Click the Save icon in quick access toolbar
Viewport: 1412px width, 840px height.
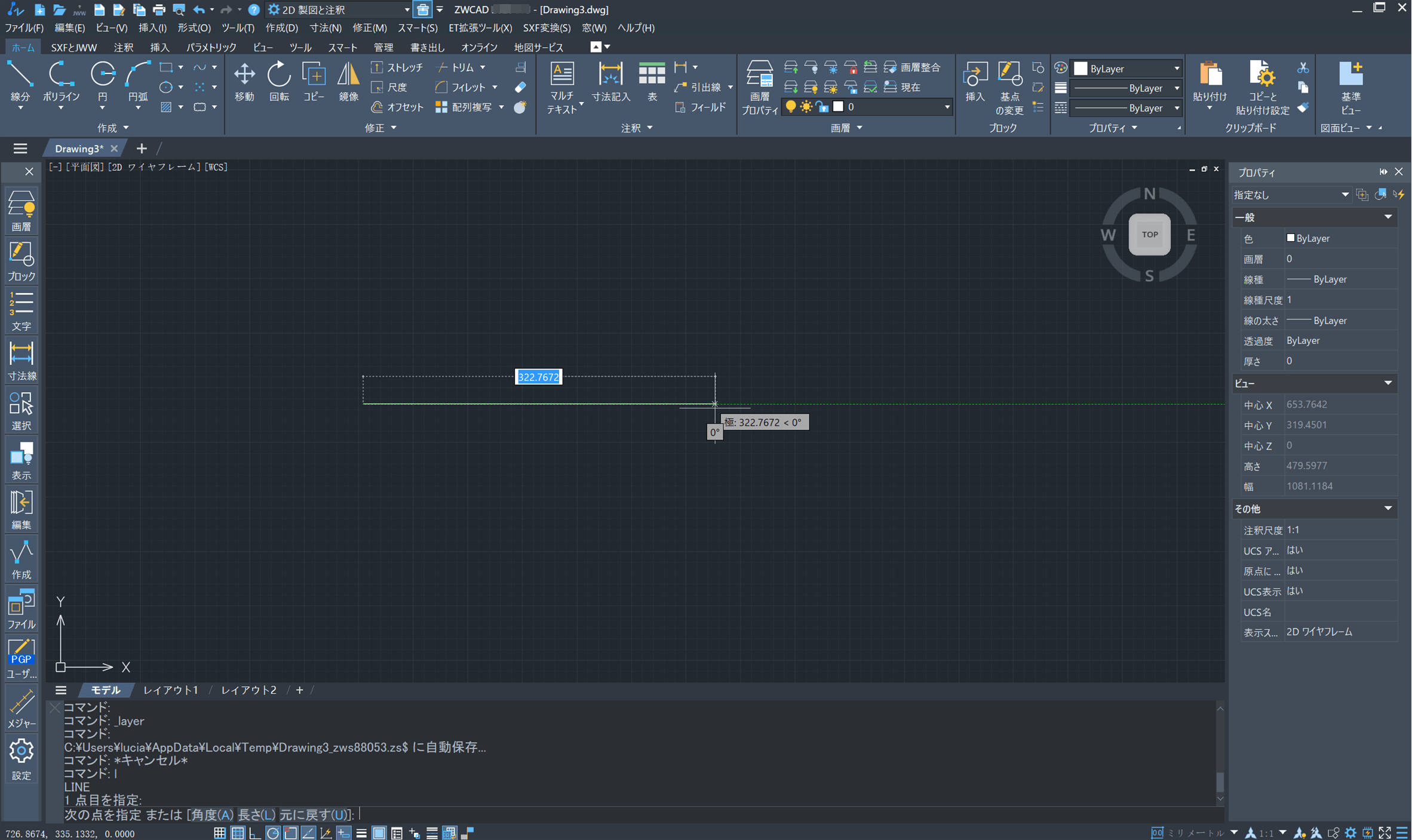click(x=99, y=10)
